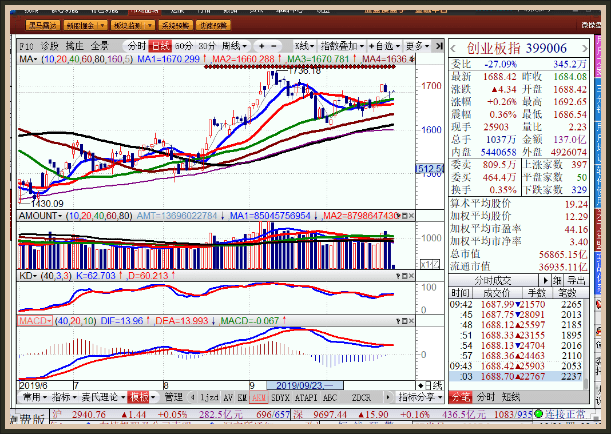Screen dimensions: 611x434
Task: Go to previous stock arrow beside 创业板指
Action: 453,49
